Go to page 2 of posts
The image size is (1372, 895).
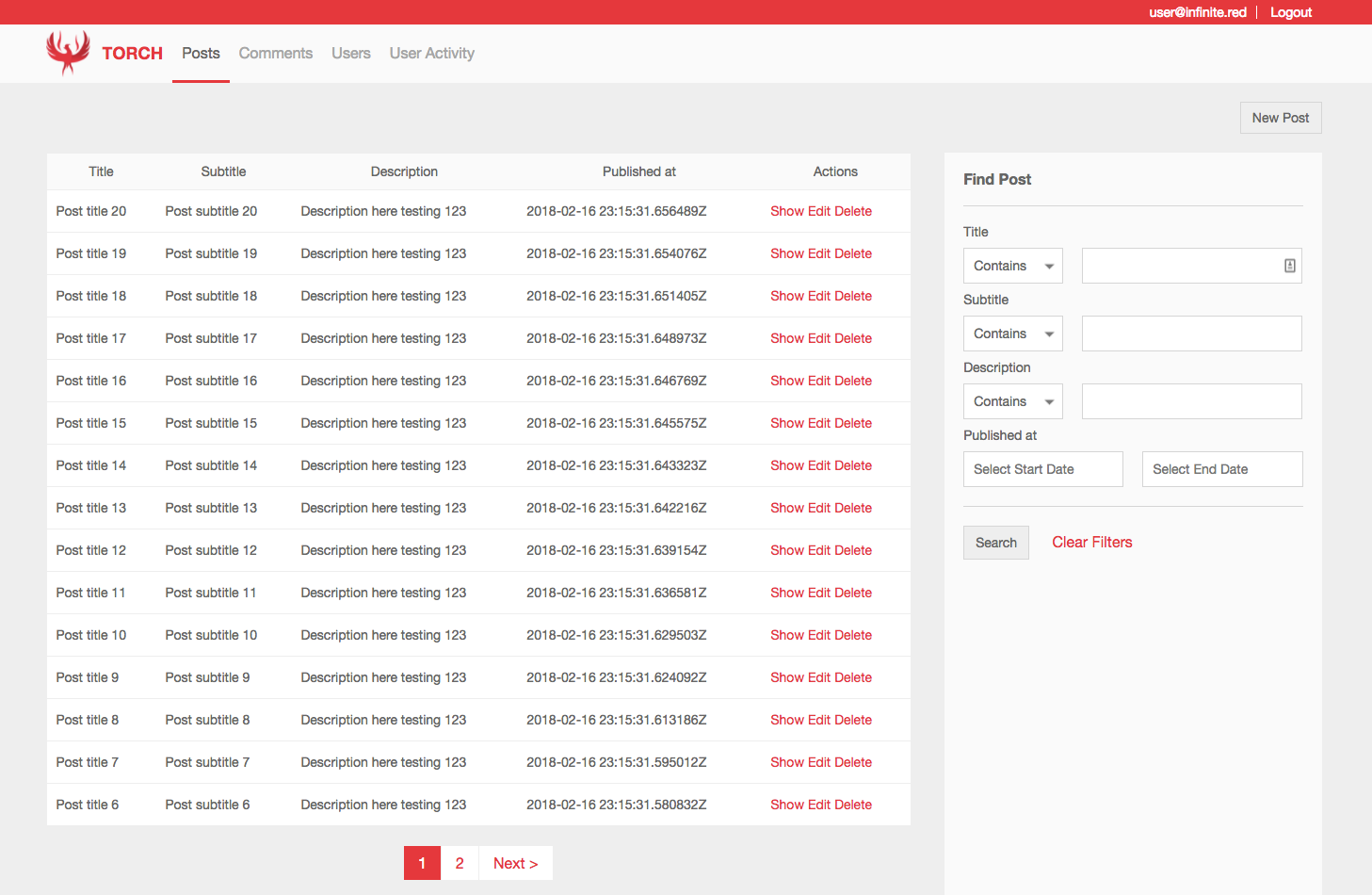click(x=460, y=863)
